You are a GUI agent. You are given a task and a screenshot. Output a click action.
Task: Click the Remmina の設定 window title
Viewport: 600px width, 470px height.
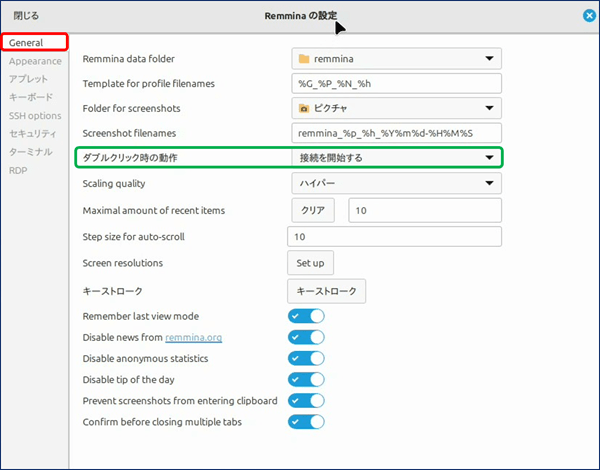pyautogui.click(x=301, y=16)
